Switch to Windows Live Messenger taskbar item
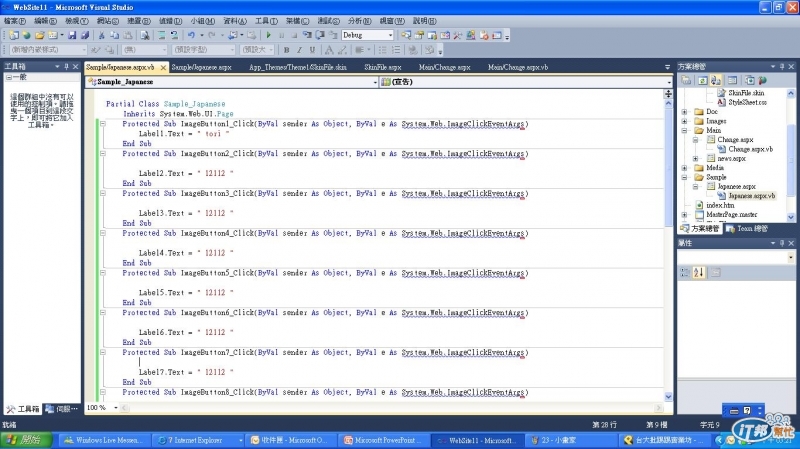Screen dimensions: 800x449 pyautogui.click(x=105, y=440)
